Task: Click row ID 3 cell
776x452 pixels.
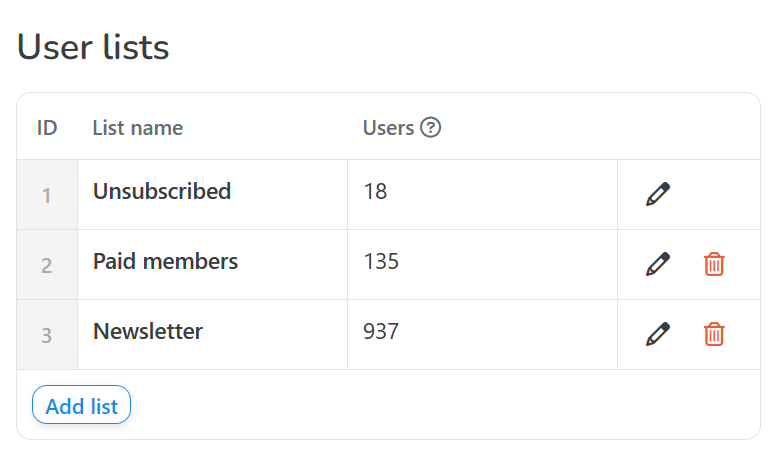Action: [47, 334]
